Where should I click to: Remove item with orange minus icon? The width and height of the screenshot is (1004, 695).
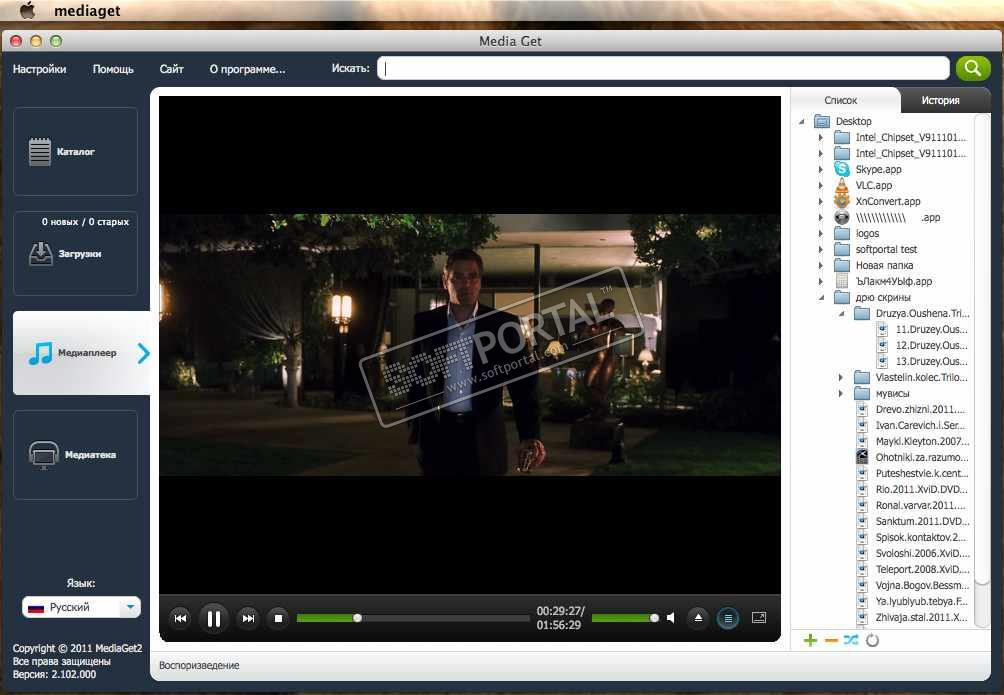tap(831, 640)
